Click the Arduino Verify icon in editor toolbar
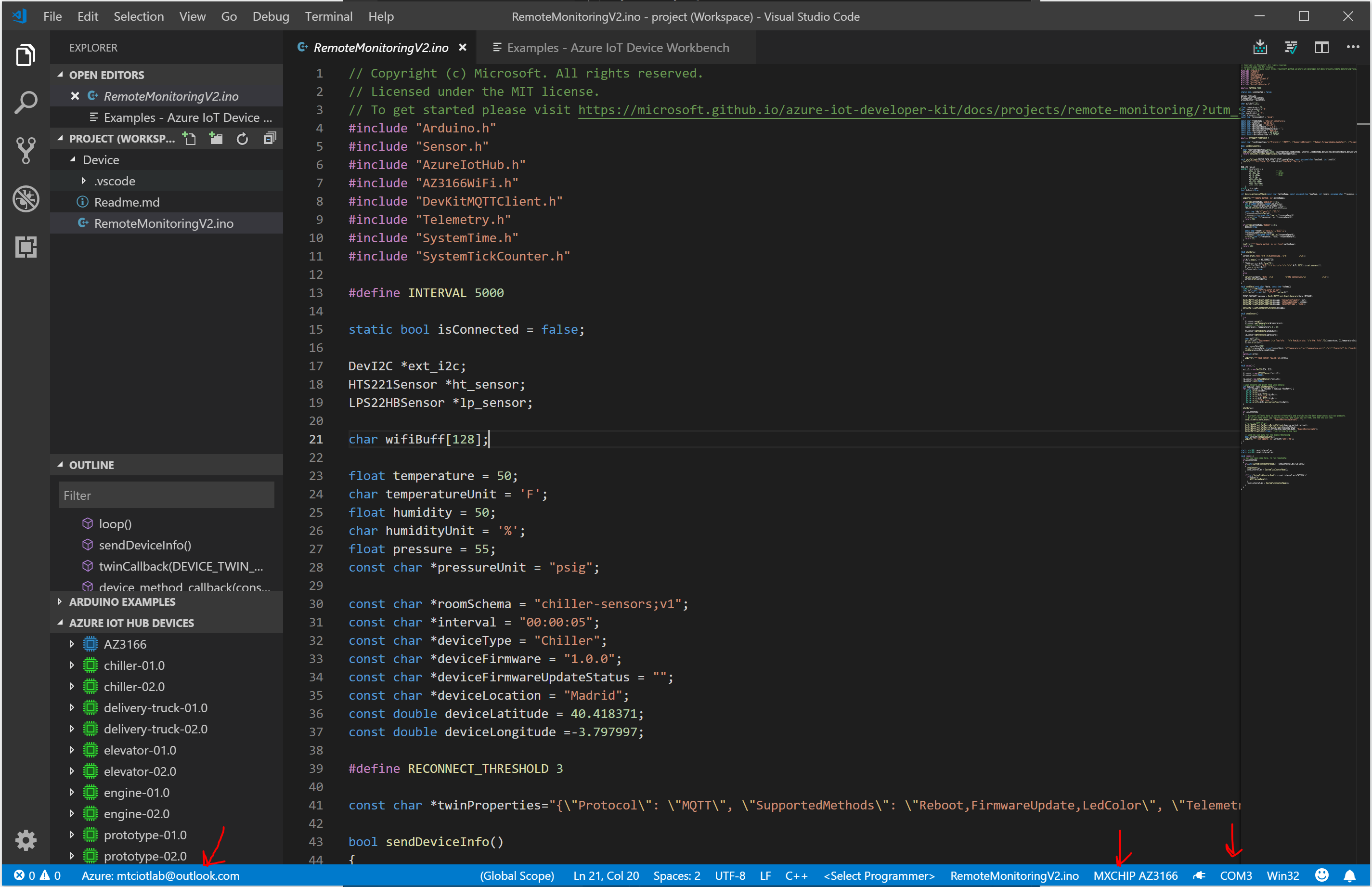 tap(1292, 47)
